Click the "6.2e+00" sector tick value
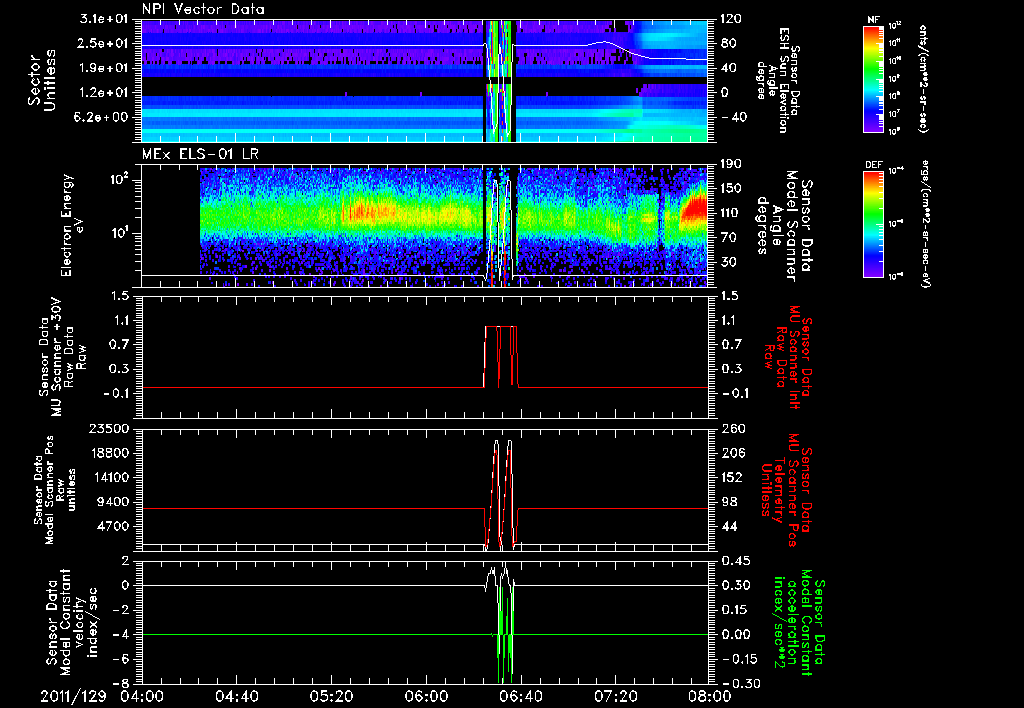 103,118
